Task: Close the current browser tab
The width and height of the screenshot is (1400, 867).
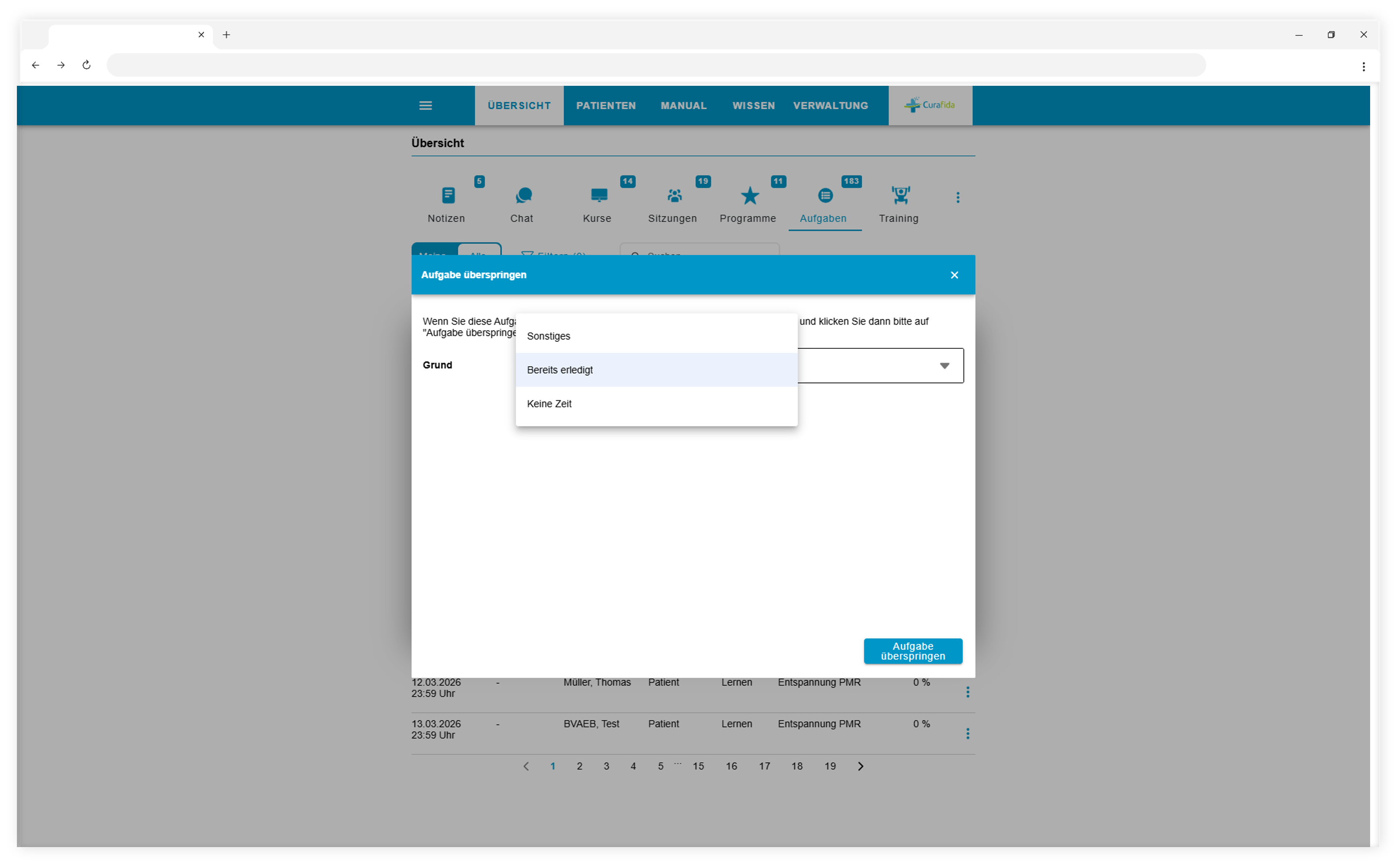Action: (201, 34)
